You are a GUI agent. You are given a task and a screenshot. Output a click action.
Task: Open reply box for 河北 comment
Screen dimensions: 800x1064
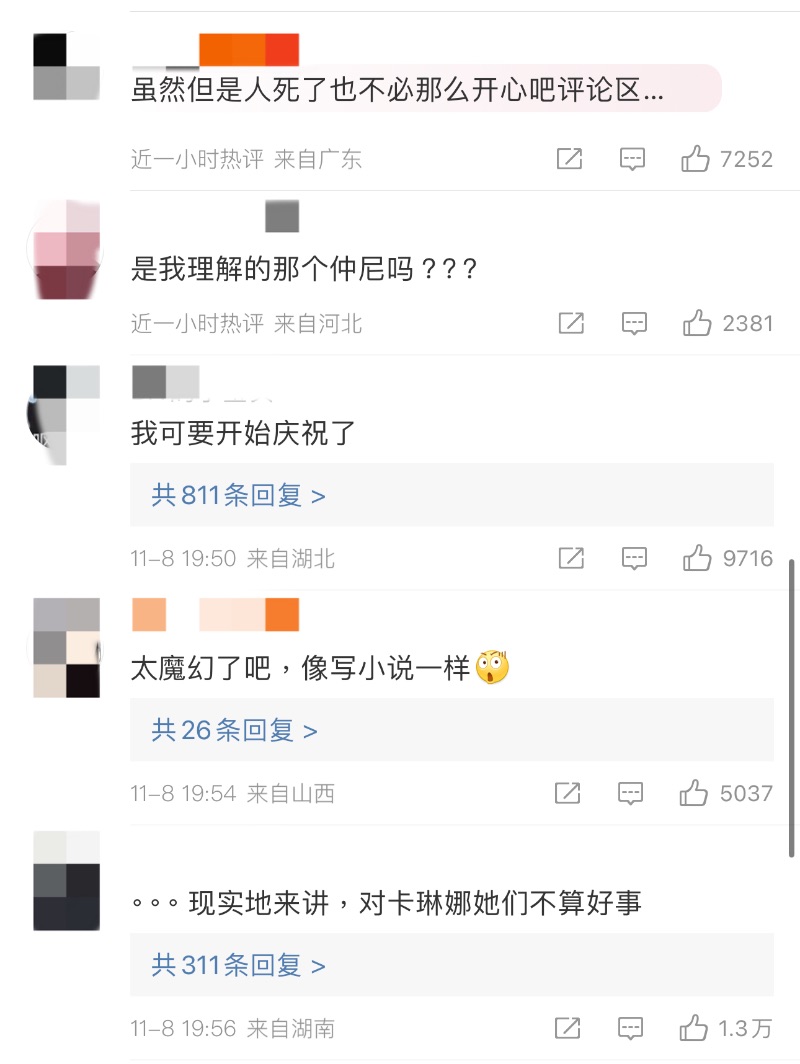[x=634, y=323]
